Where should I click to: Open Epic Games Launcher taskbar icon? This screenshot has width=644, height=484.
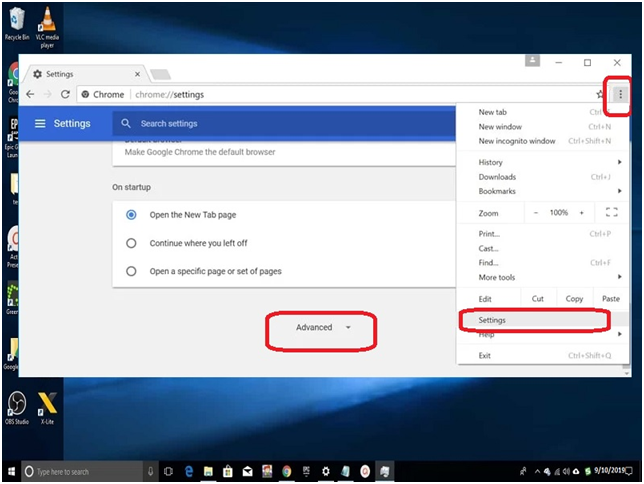click(306, 471)
